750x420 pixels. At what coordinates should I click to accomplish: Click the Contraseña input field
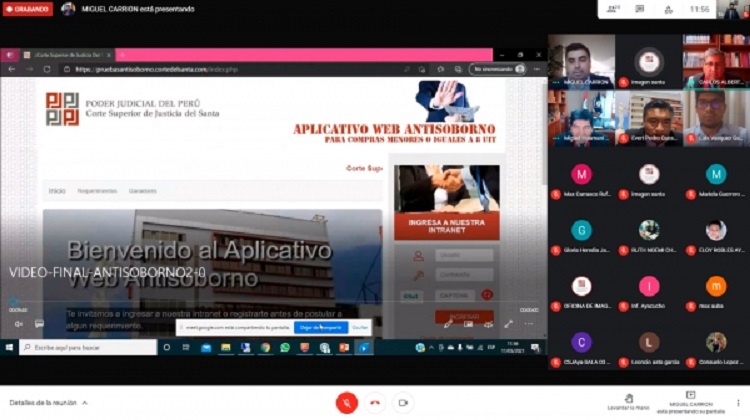[x=464, y=275]
